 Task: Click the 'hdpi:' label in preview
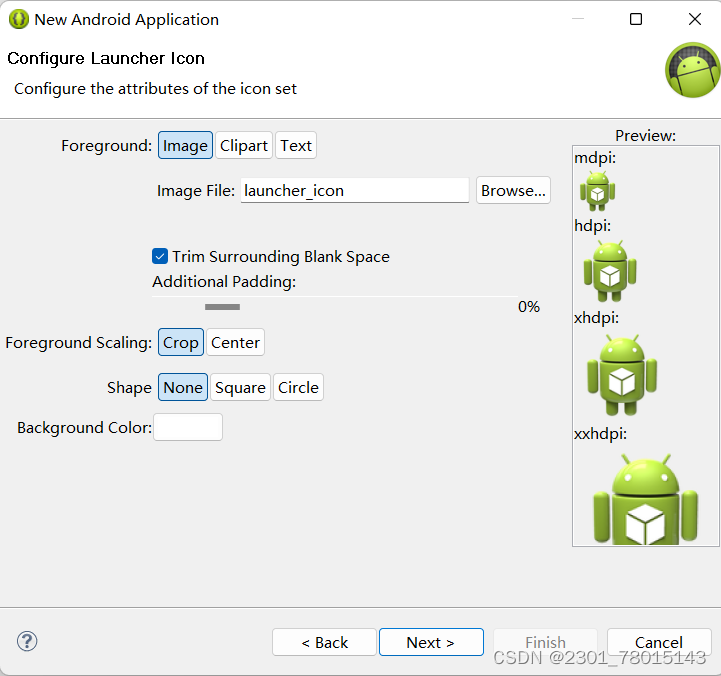coord(593,226)
